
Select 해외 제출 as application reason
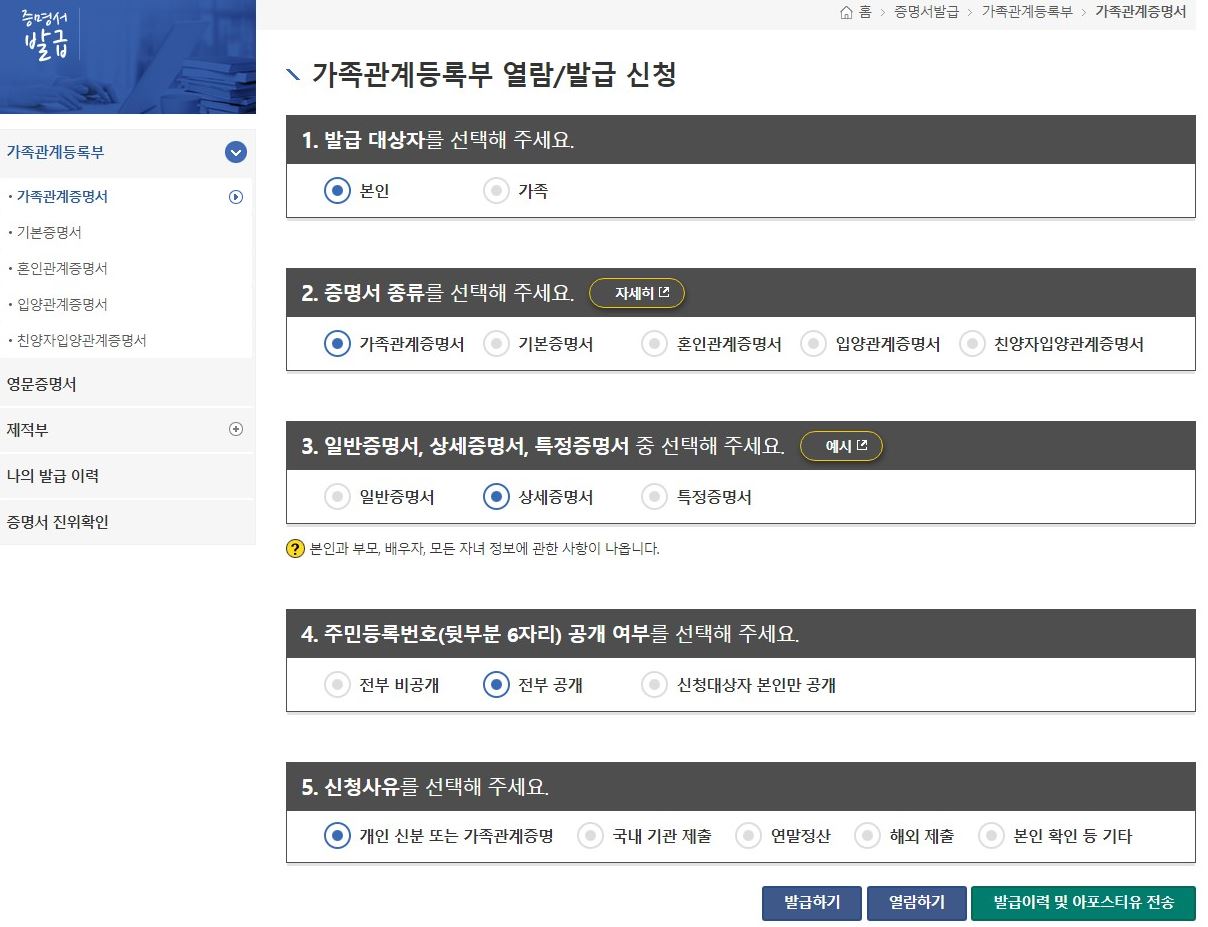pyautogui.click(x=867, y=836)
